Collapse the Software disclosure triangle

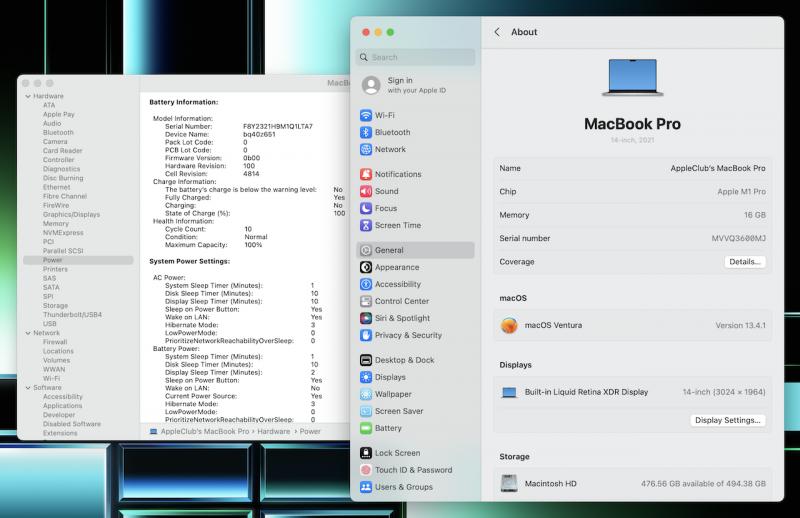tap(27, 388)
